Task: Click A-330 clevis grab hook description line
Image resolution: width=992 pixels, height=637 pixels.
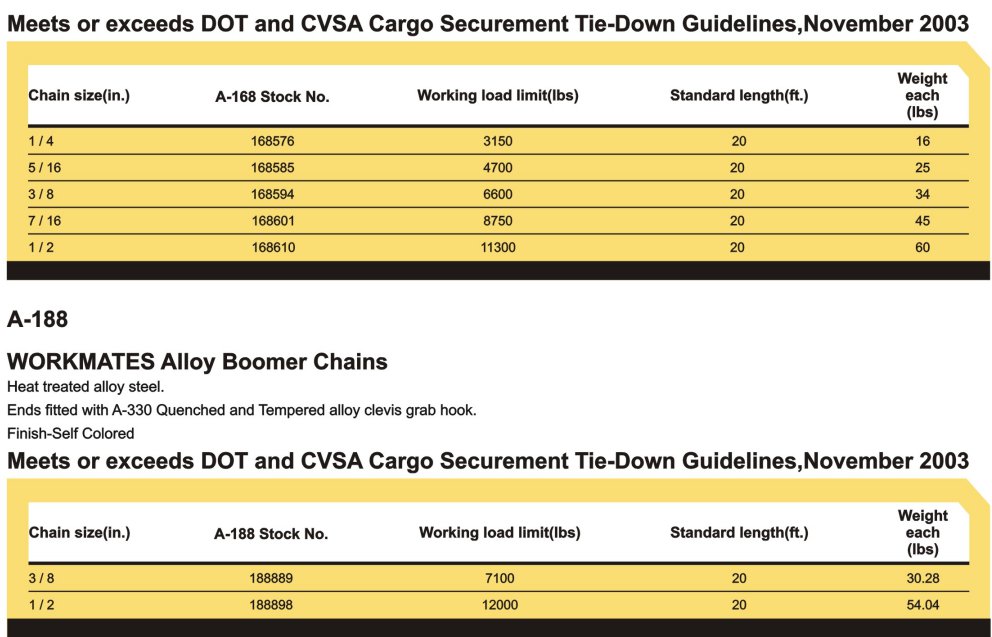Action: (242, 410)
